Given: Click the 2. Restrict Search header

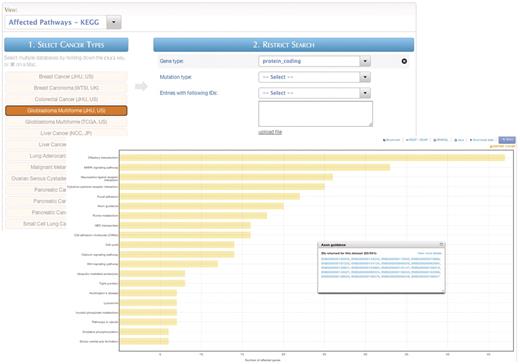Looking at the screenshot, I should [x=284, y=45].
